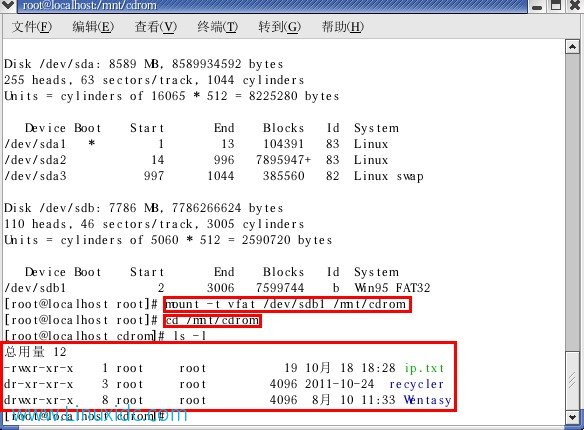Image resolution: width=584 pixels, height=430 pixels.
Task: Click the '255 heads, 63 sectors/track' line
Action: 154,80
